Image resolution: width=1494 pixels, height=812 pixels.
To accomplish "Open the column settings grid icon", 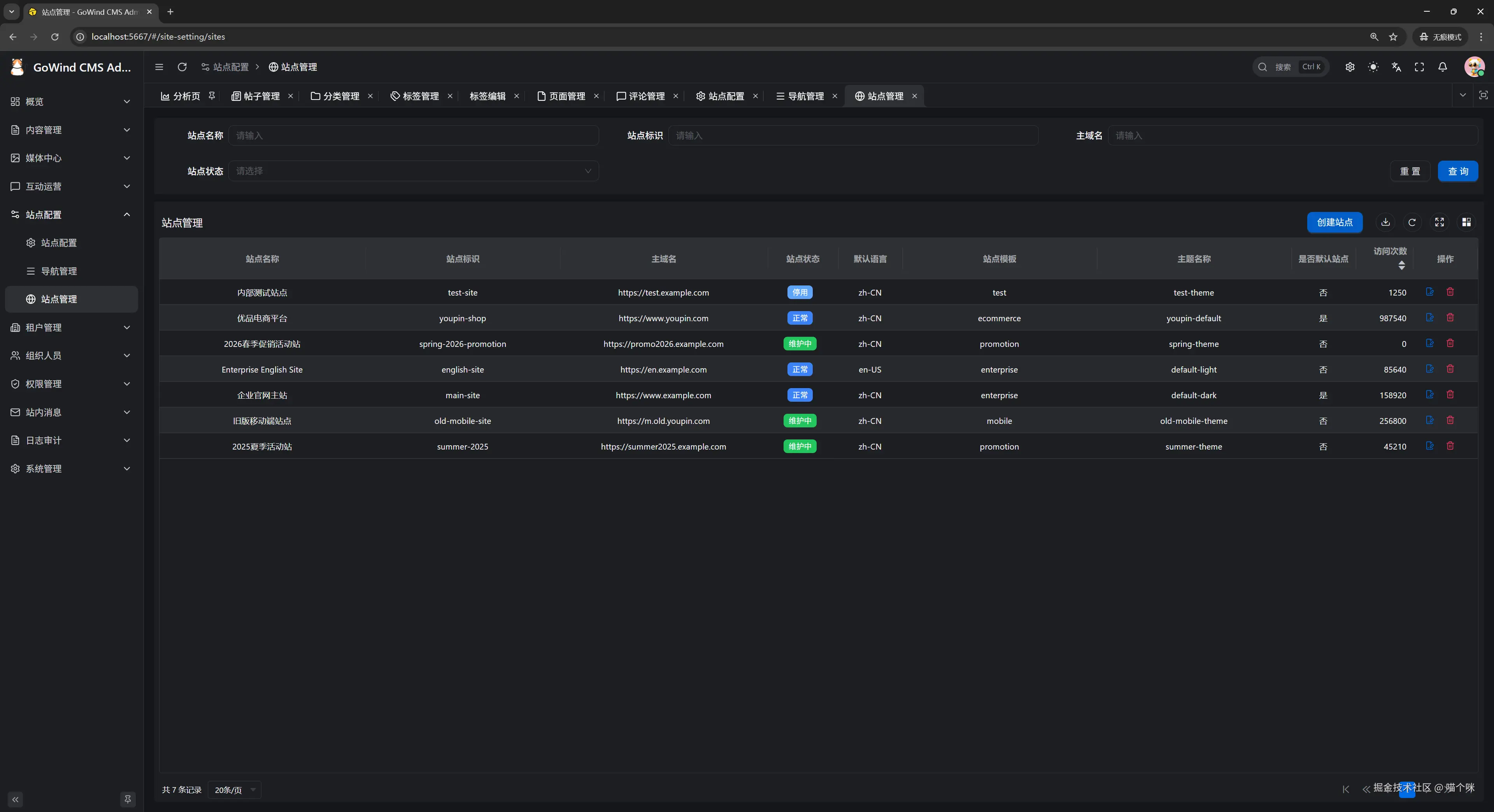I will [x=1466, y=222].
